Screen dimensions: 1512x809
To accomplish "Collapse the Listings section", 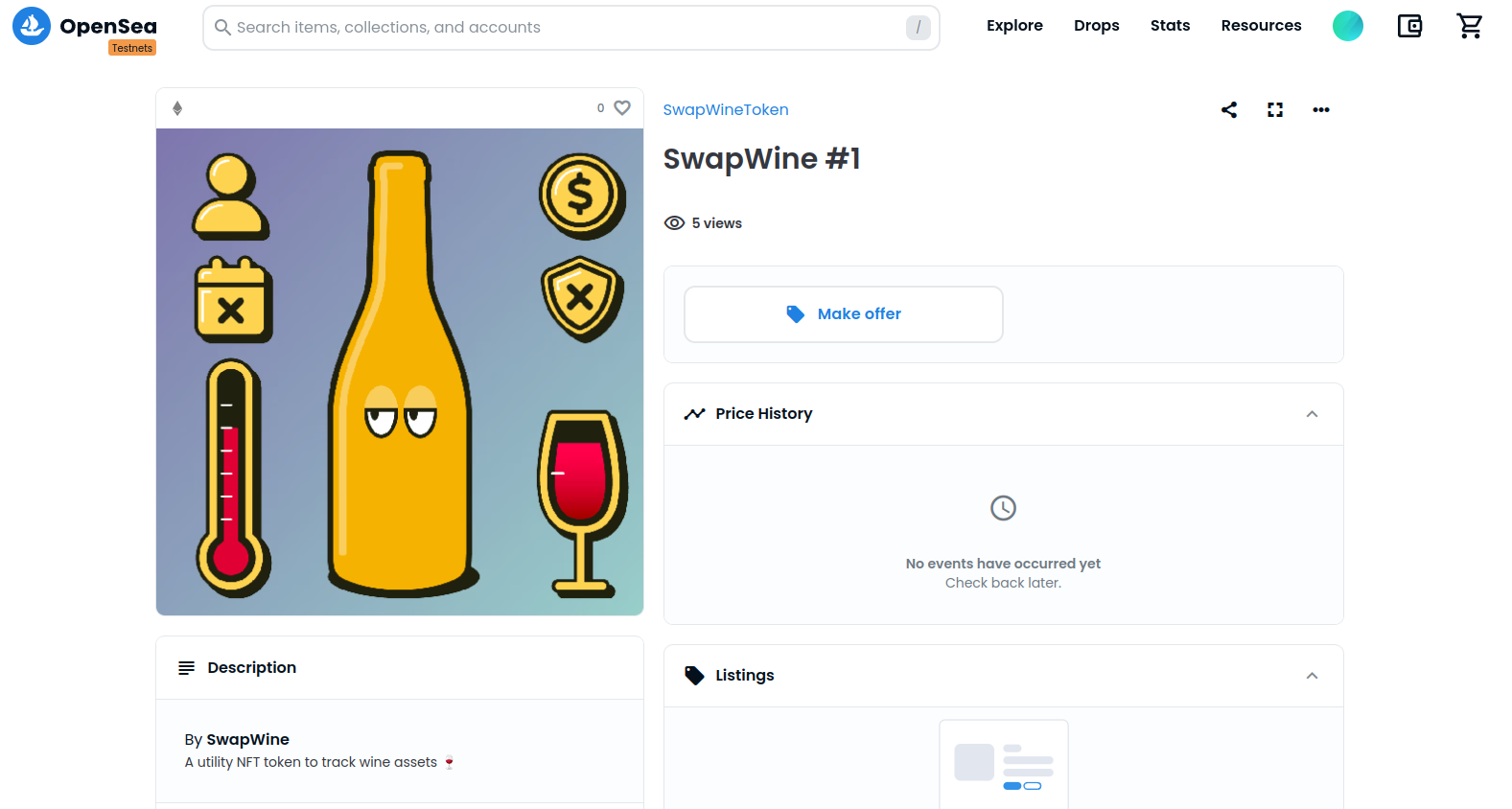I will click(1312, 676).
